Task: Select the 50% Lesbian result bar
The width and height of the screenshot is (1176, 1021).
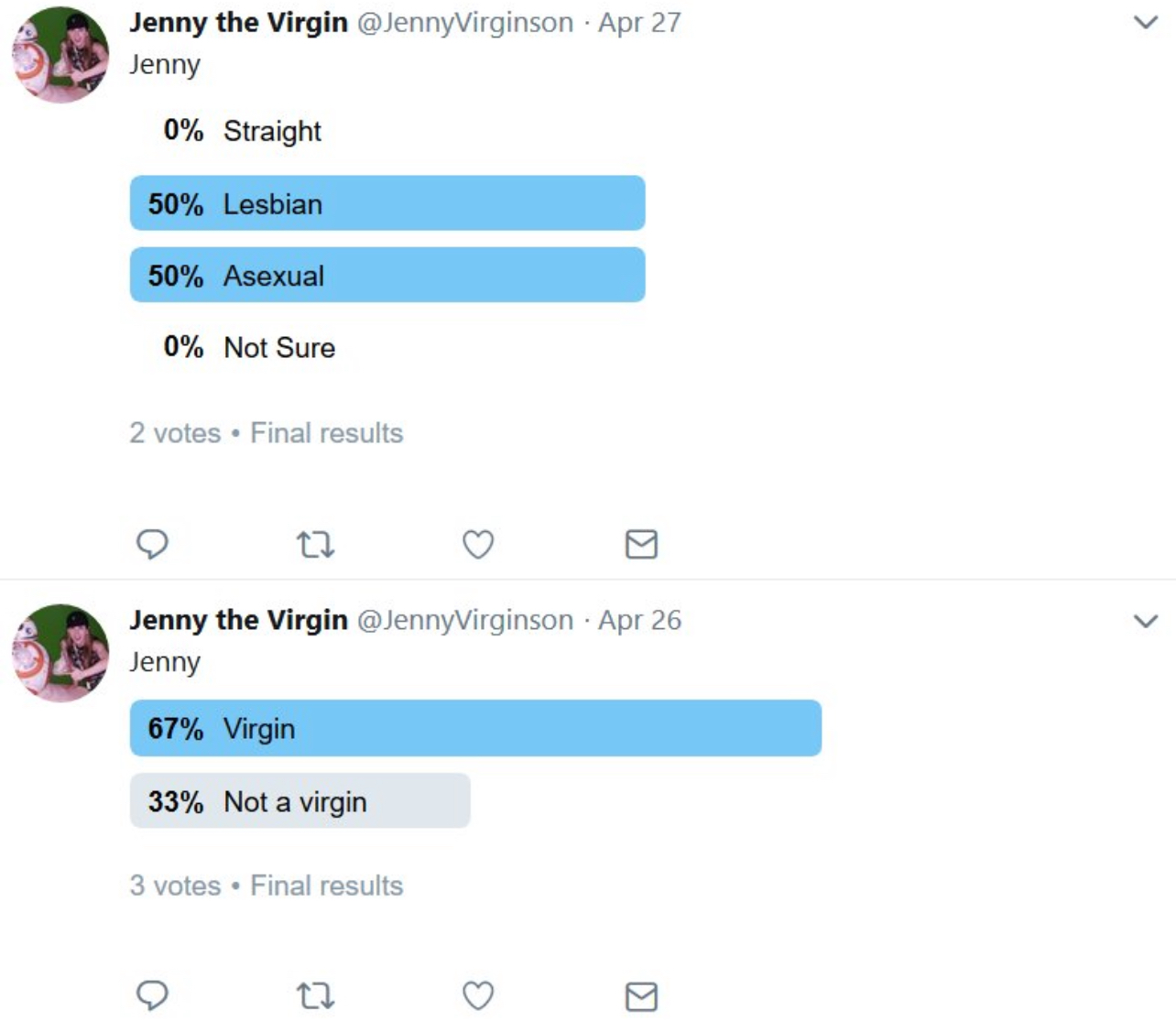Action: click(387, 203)
